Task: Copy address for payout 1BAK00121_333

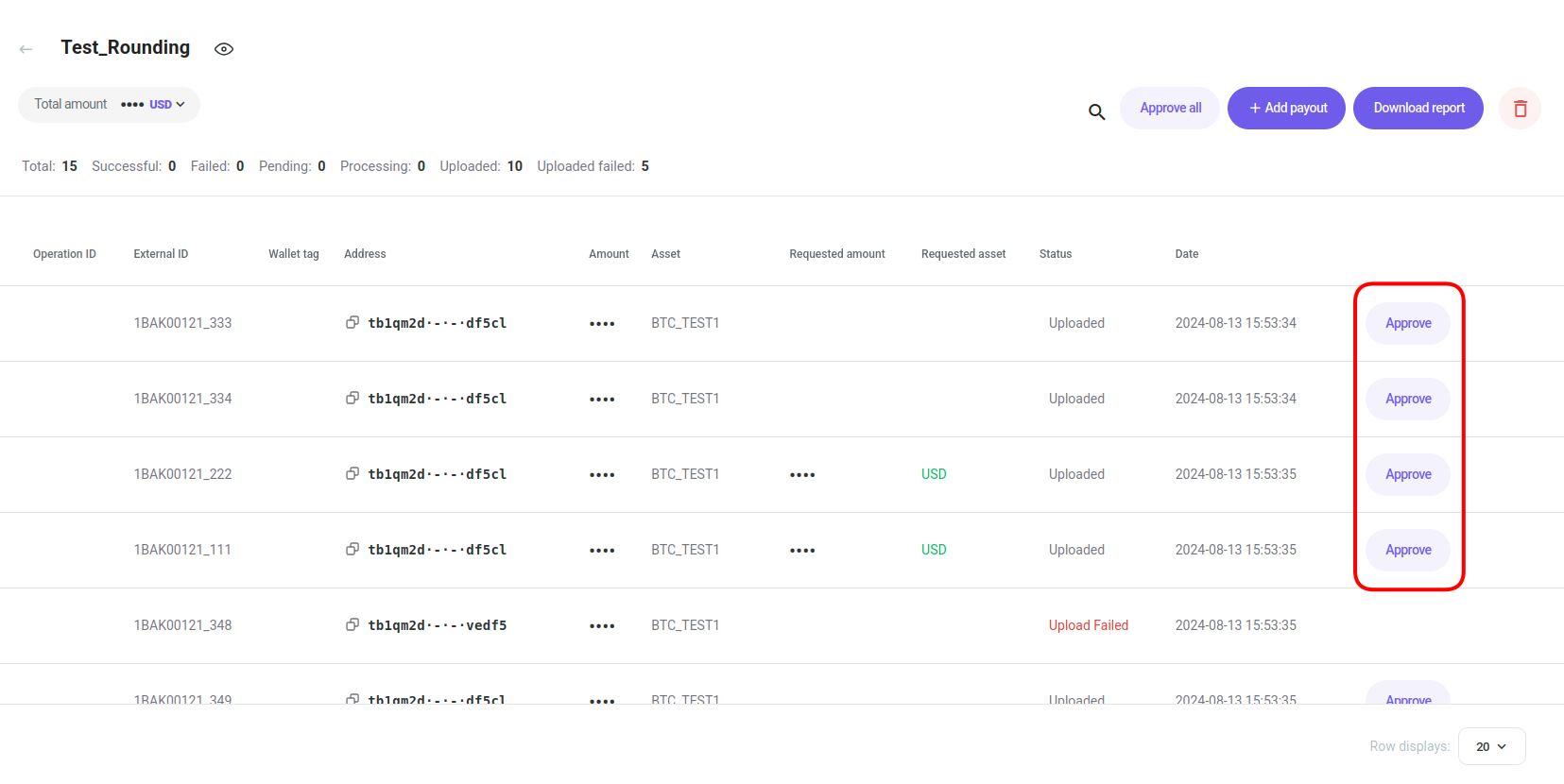Action: click(352, 323)
